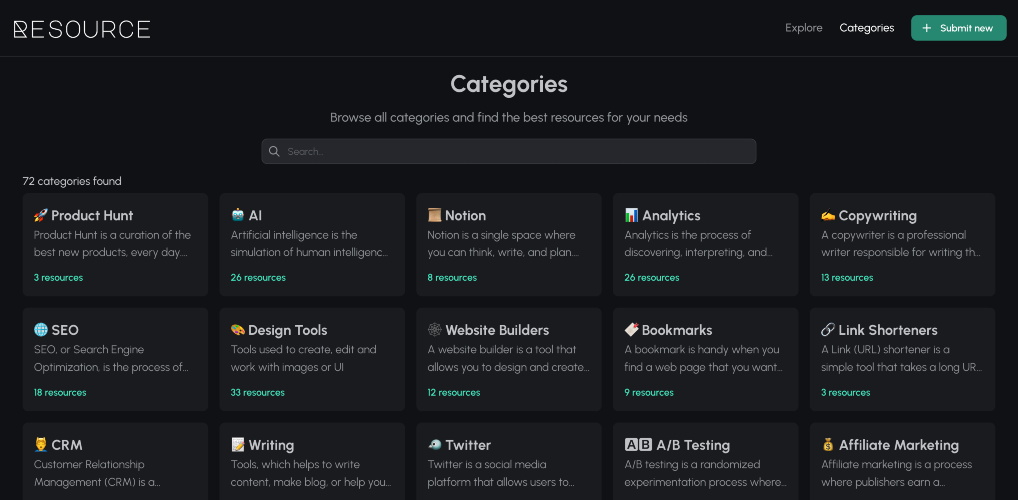Screen dimensions: 1018x500
Task: Click '26 resources' under AI
Action: [x=258, y=278]
